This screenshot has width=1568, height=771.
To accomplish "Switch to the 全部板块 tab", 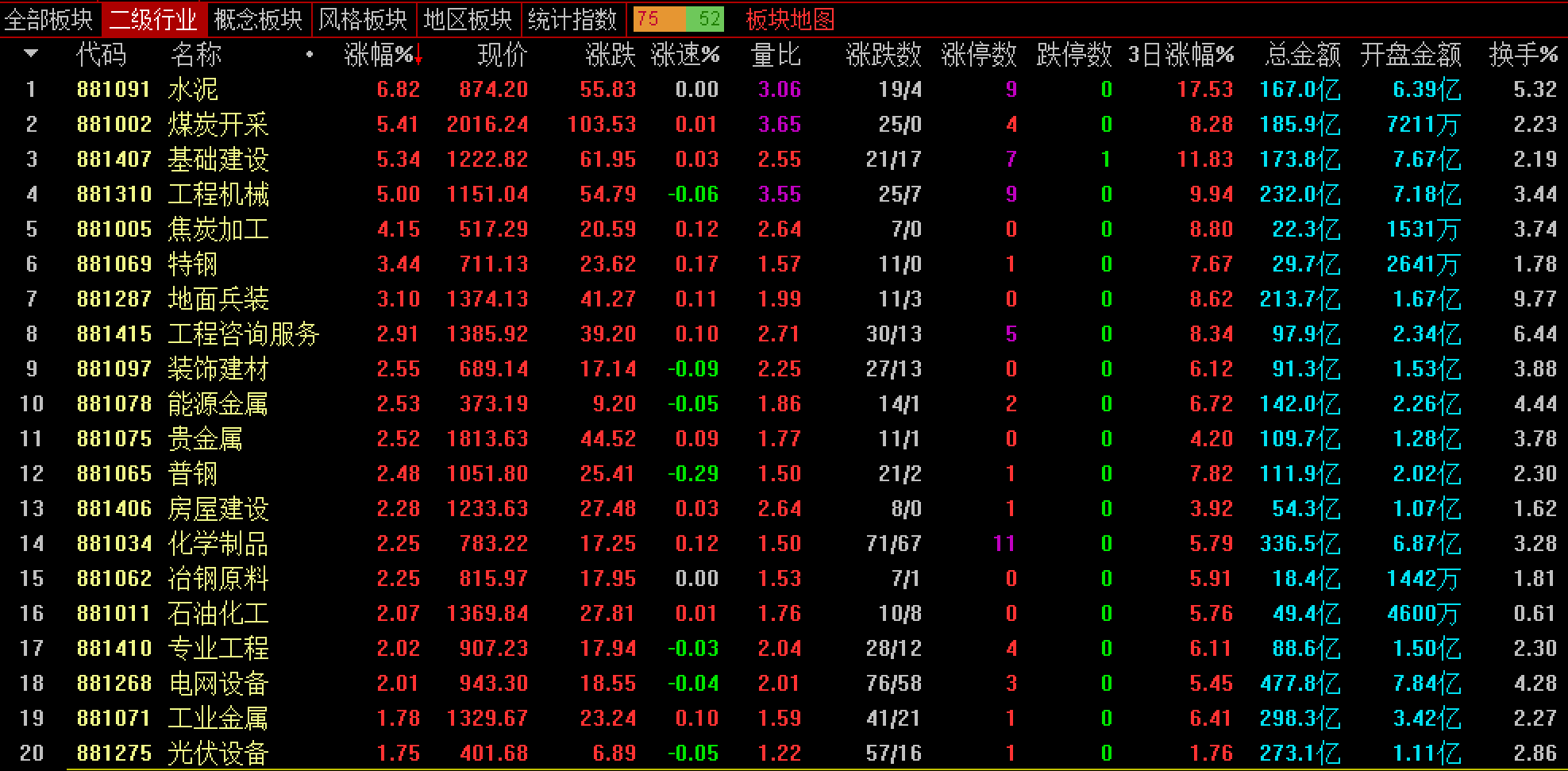I will click(49, 19).
